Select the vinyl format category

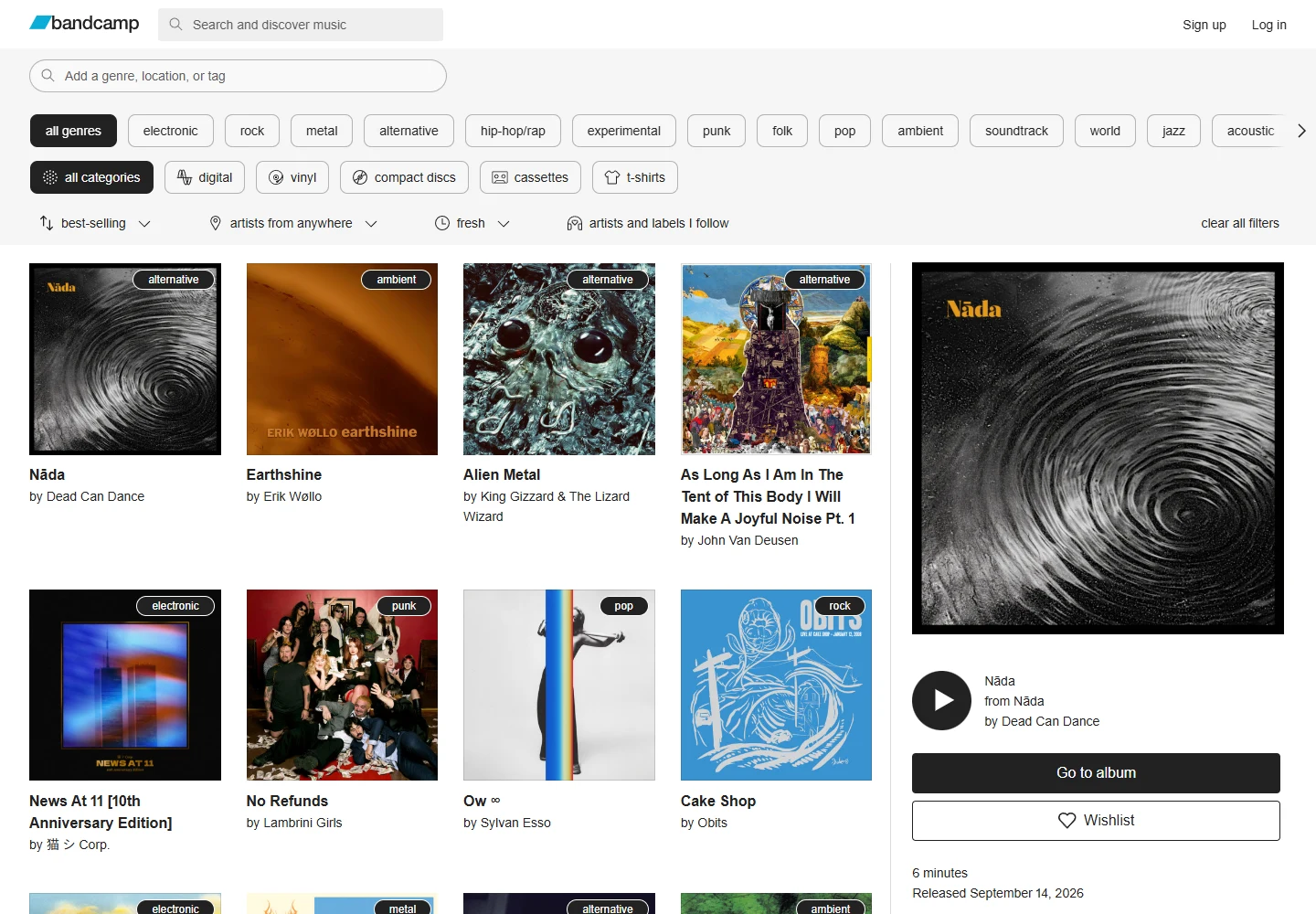pyautogui.click(x=292, y=177)
